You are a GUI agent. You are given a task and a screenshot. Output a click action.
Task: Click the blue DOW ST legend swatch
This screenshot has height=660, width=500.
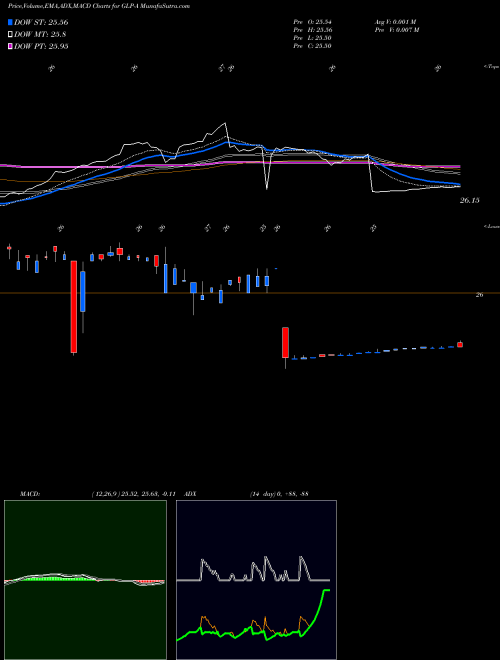click(10, 22)
